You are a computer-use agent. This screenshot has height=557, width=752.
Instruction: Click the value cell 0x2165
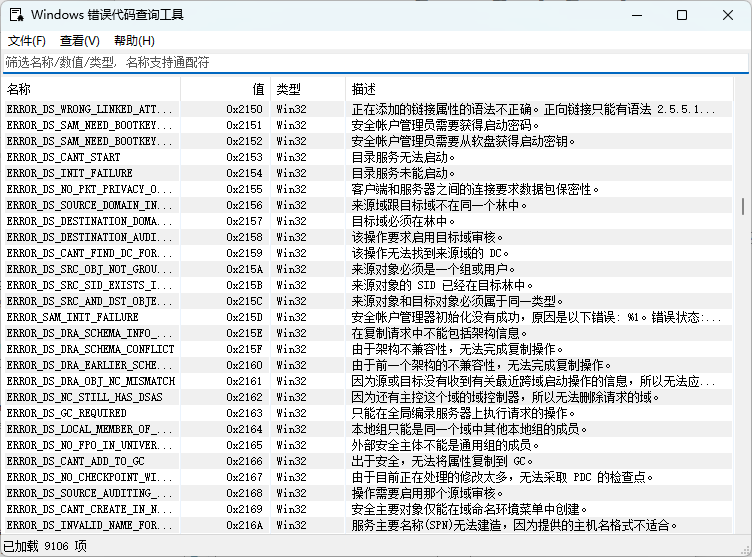click(x=244, y=445)
